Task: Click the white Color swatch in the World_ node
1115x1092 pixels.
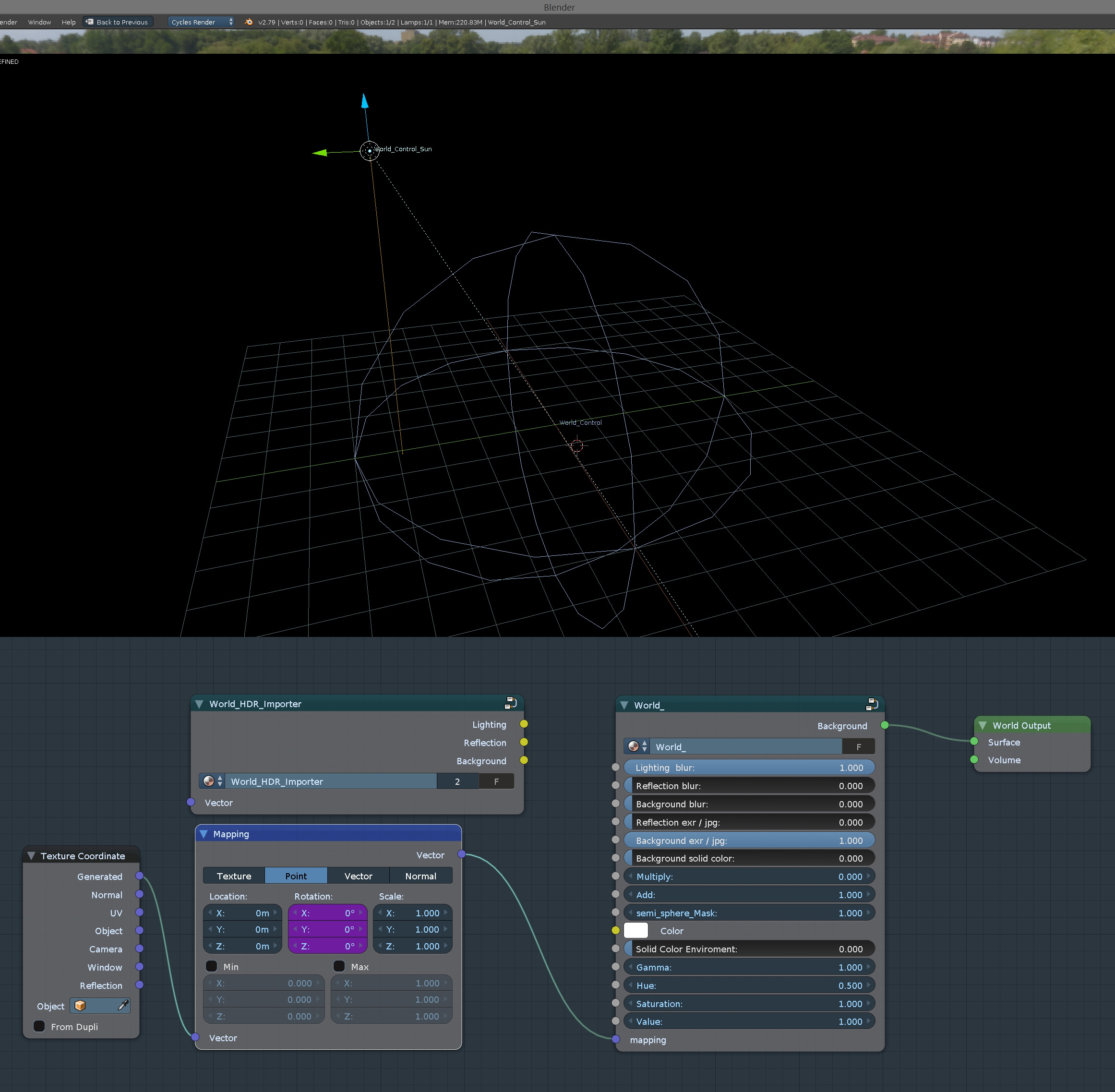Action: (635, 930)
